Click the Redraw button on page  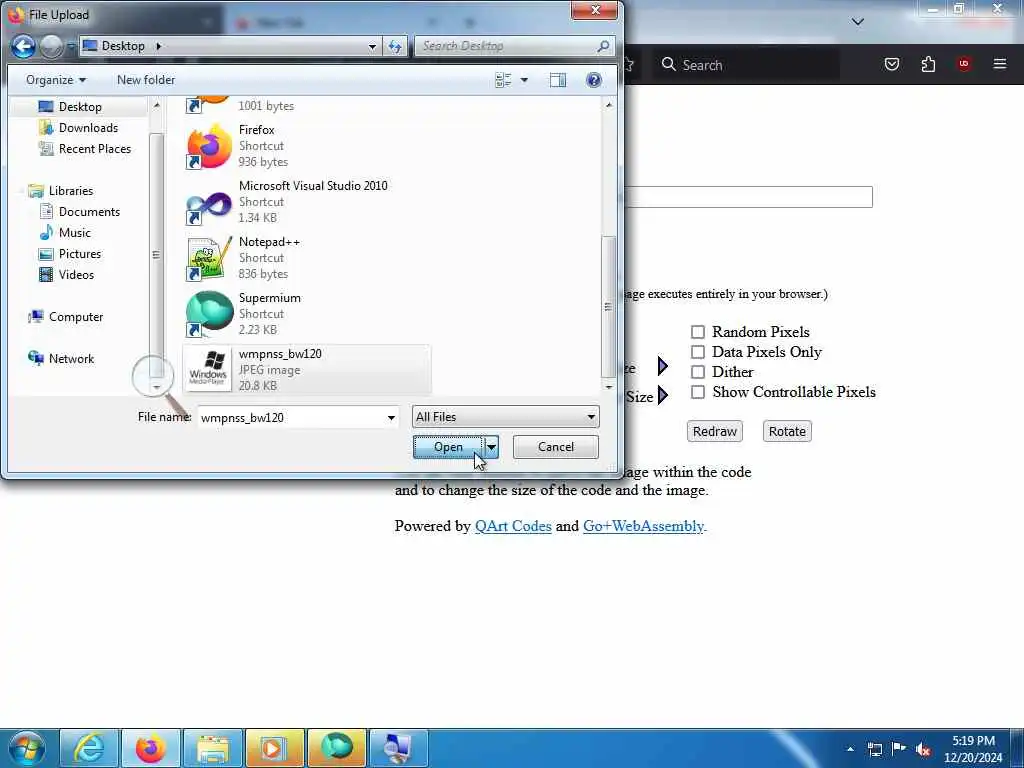click(714, 431)
